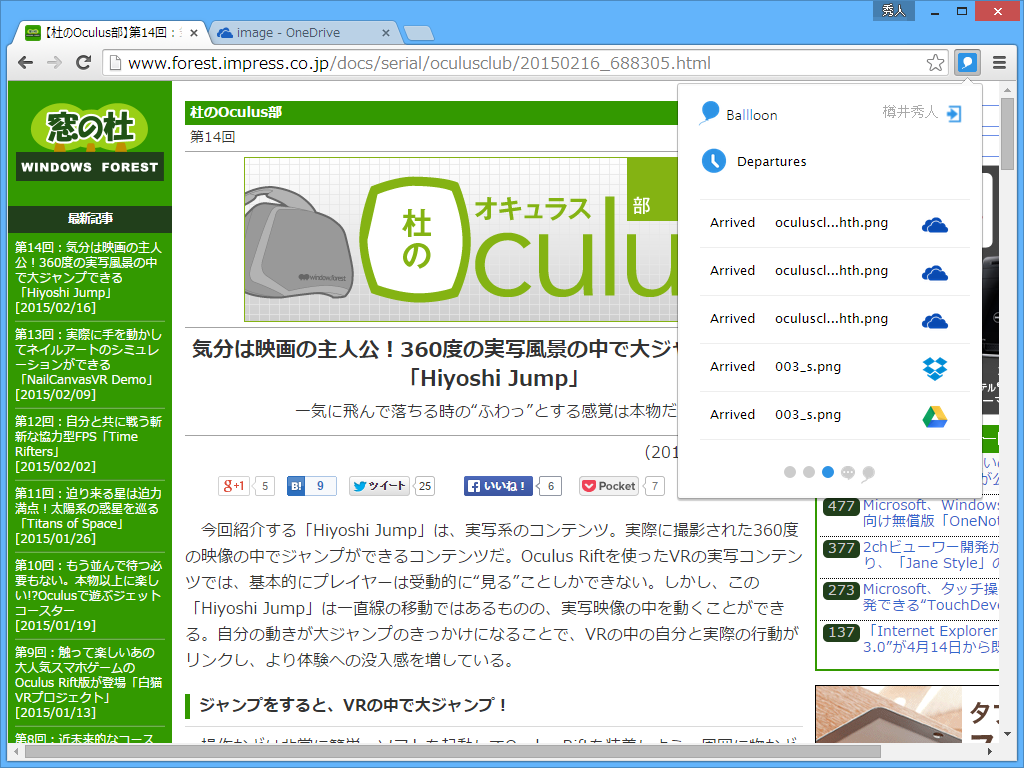
Task: Click the browser forward arrow
Action: tap(54, 63)
